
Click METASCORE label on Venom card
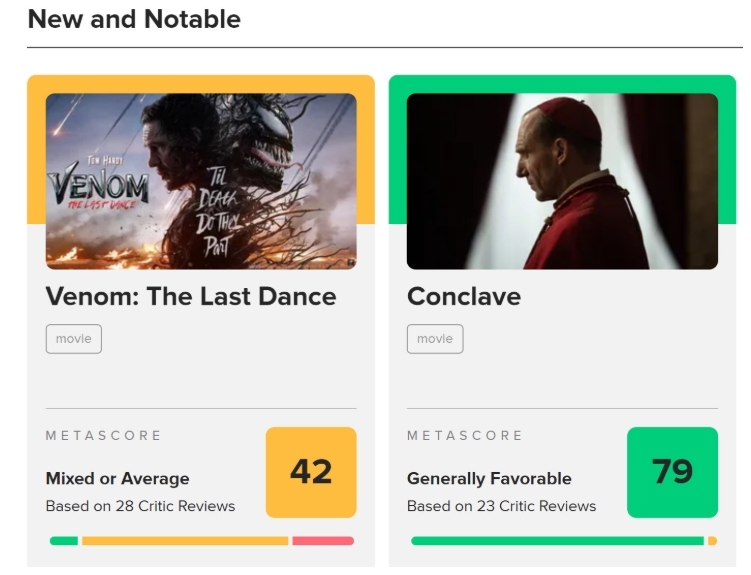[103, 435]
